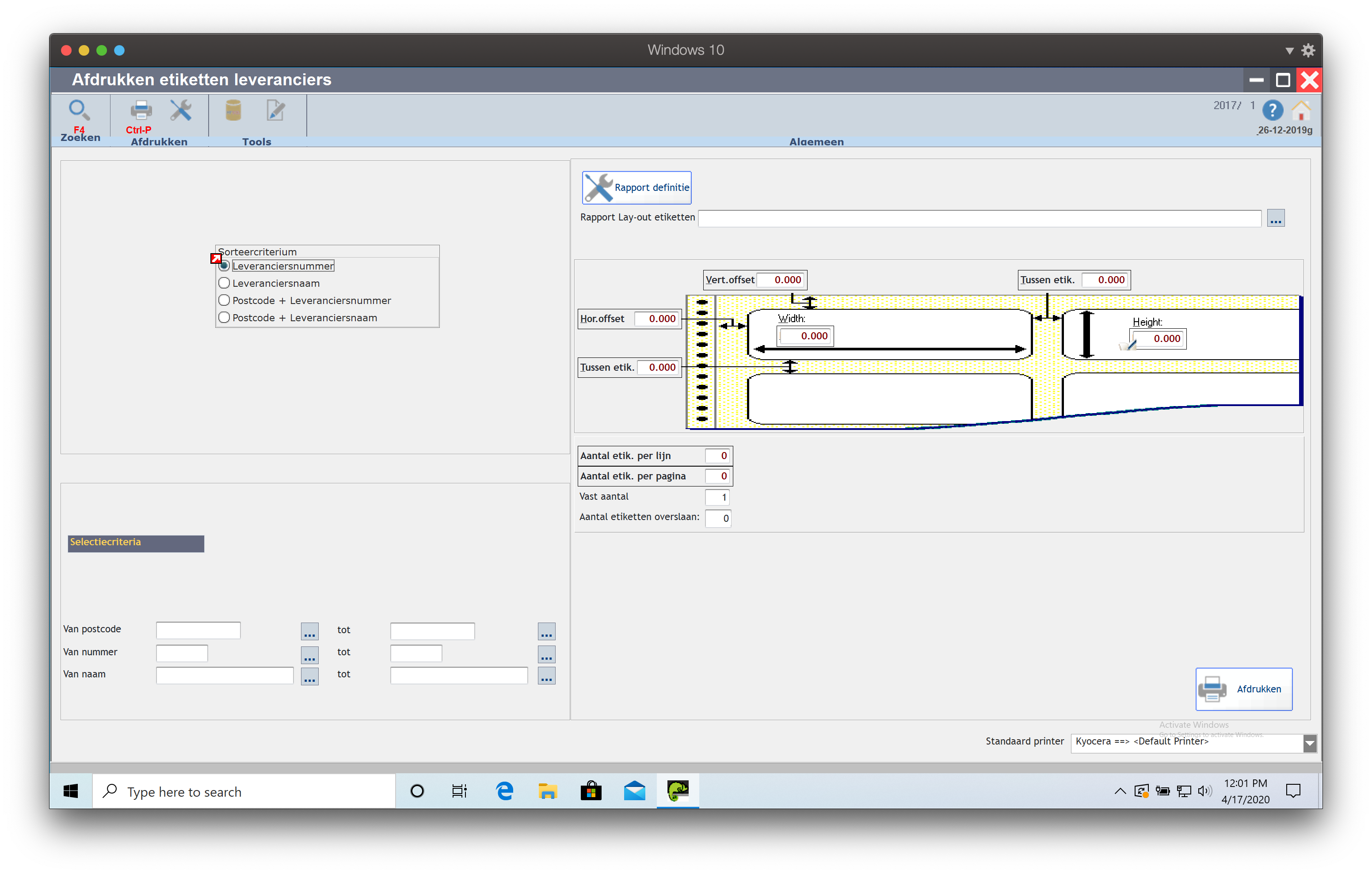Click the Zoeken magnifier icon
The height and width of the screenshot is (874, 1372).
79,110
